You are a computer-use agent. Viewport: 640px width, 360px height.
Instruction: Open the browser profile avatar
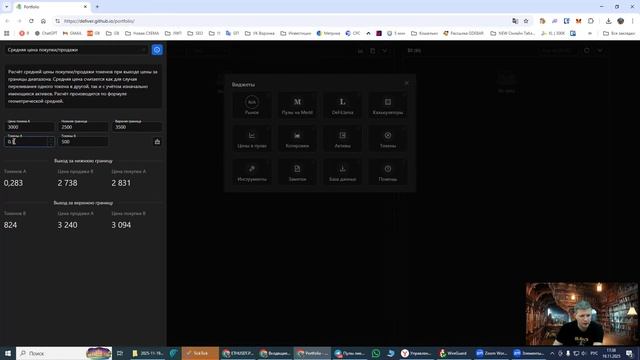[x=621, y=21]
